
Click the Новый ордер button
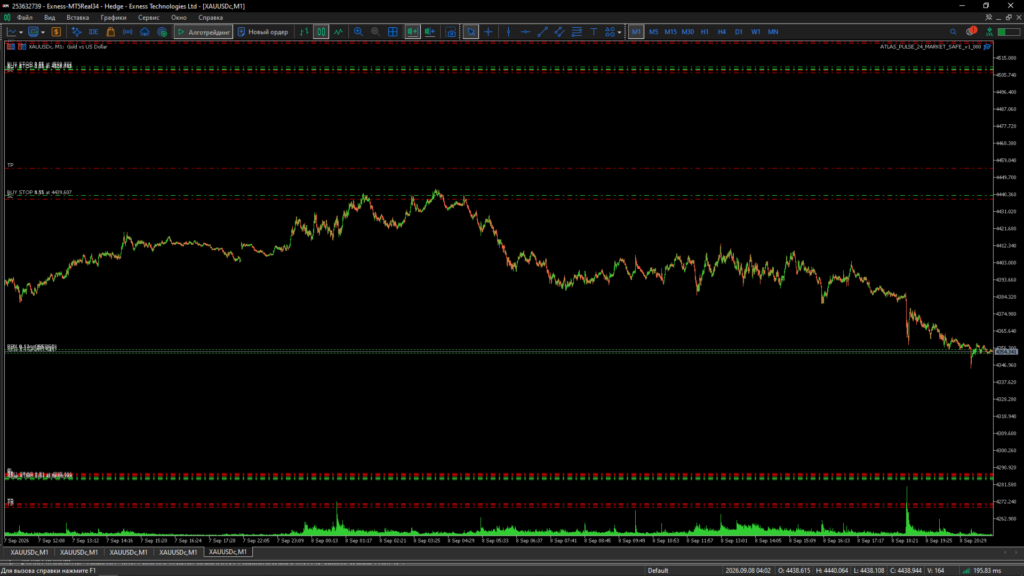(x=263, y=32)
